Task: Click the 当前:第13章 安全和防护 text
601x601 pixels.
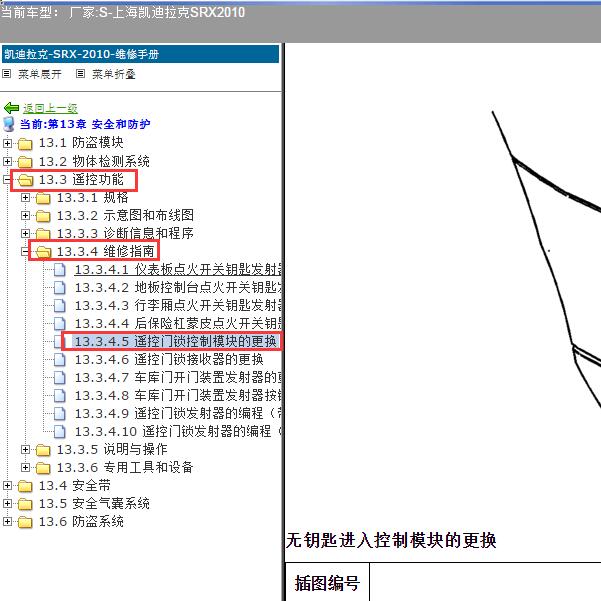Action: [85, 124]
